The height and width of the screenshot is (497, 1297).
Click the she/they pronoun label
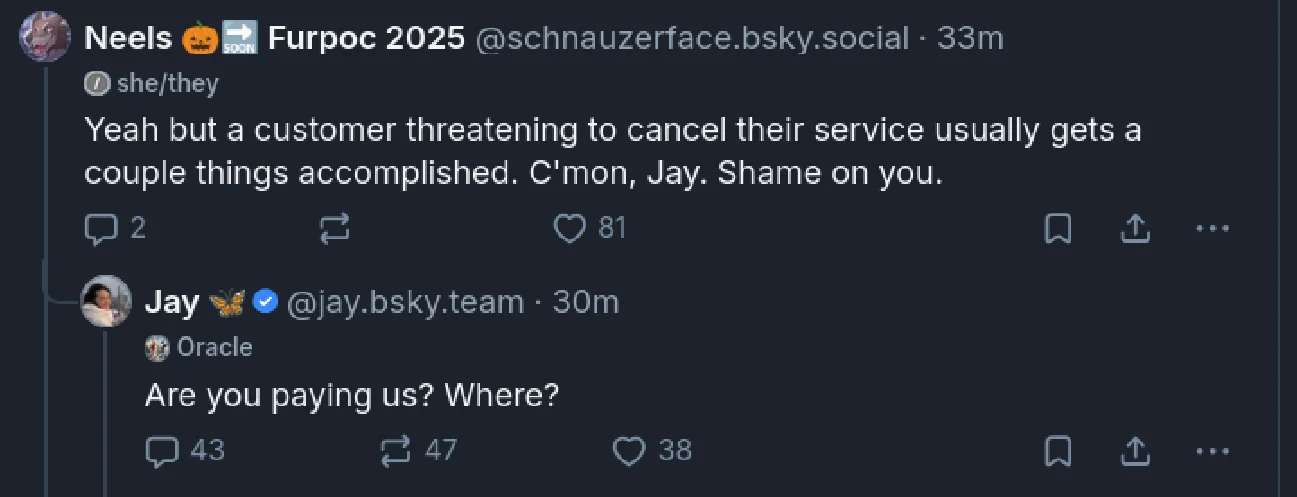[x=151, y=84]
